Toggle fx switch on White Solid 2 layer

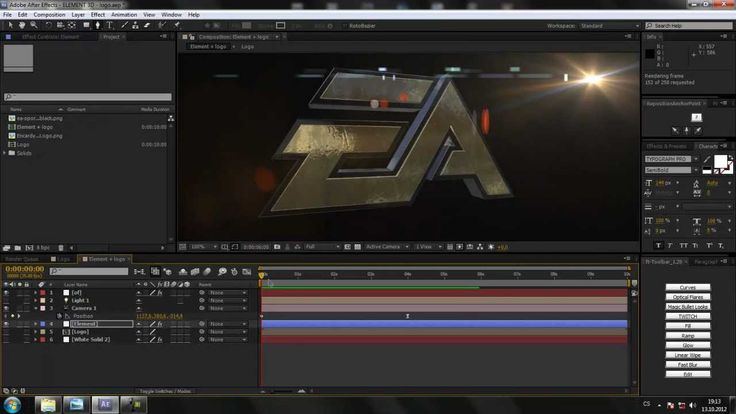tap(160, 339)
